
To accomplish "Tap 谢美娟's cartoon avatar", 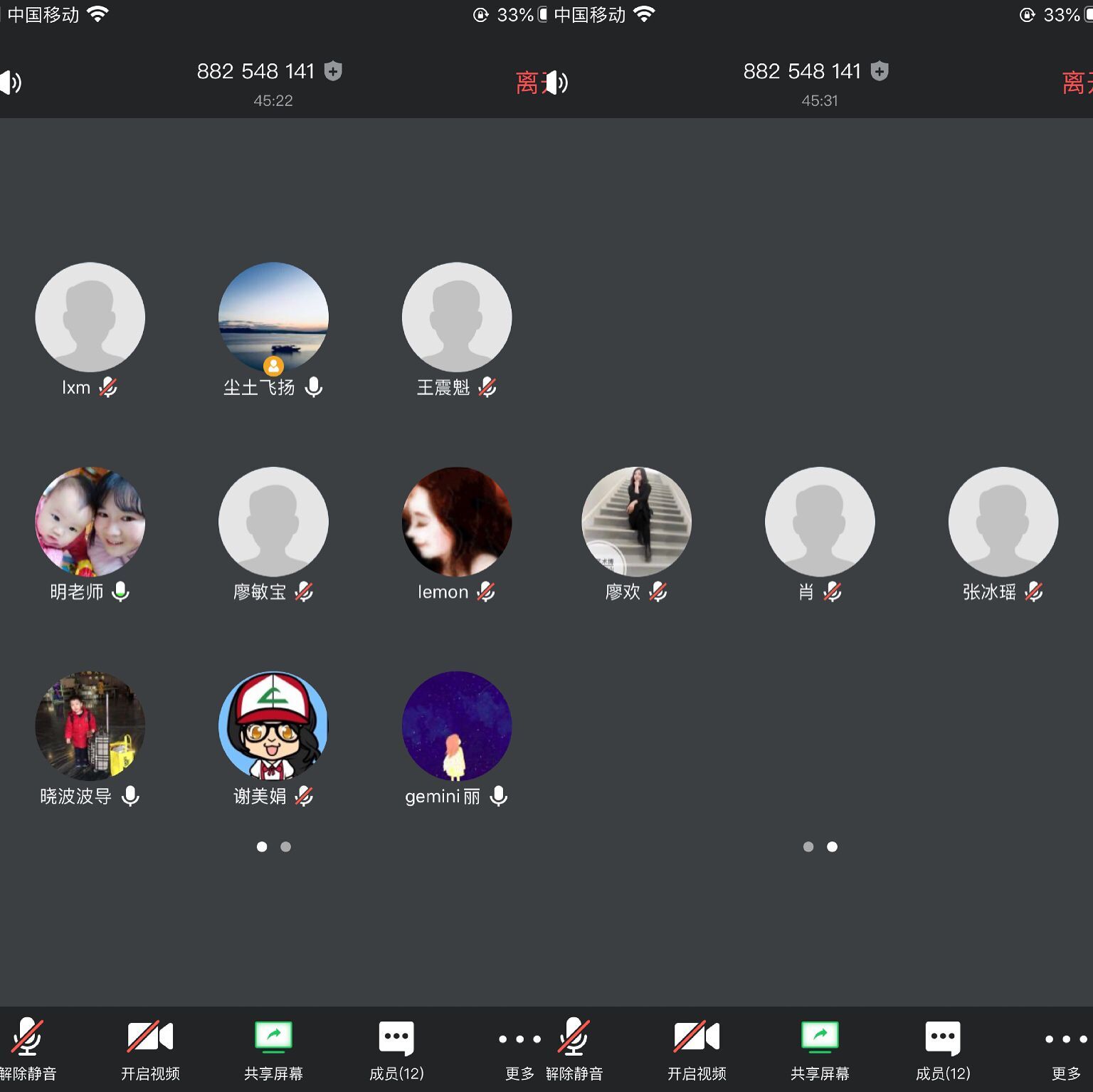I will coord(273,726).
